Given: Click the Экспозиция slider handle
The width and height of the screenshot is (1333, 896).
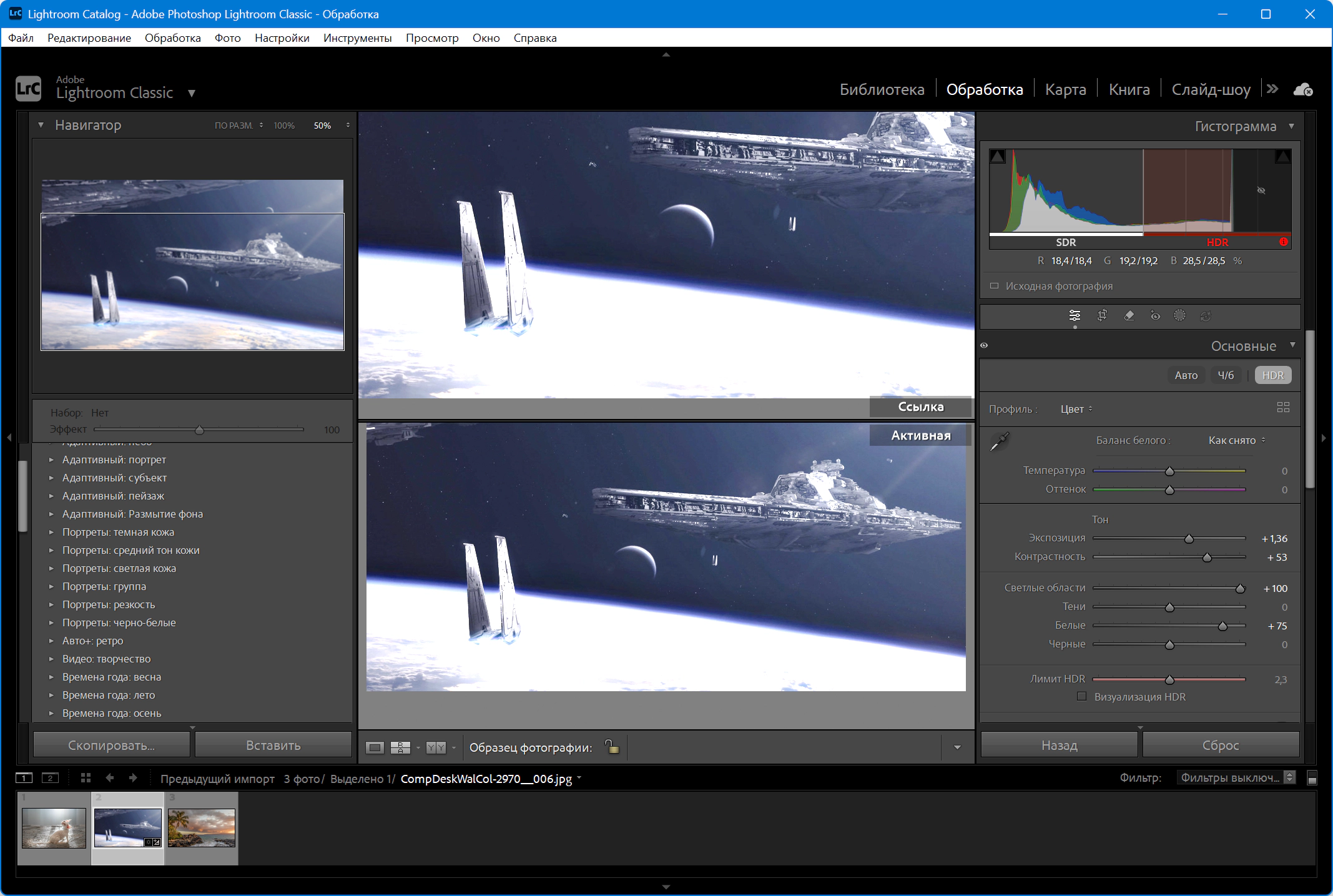Looking at the screenshot, I should click(x=1189, y=538).
